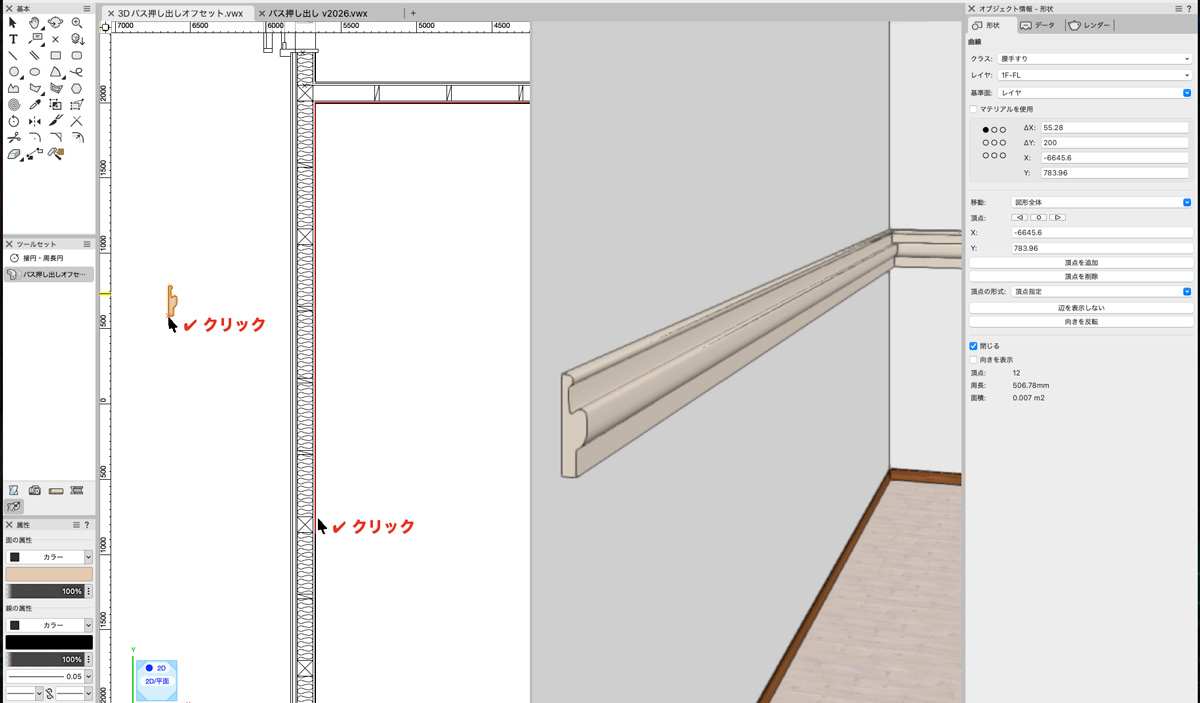Click the 頂点を追加 button
Image resolution: width=1200 pixels, height=703 pixels.
[x=1081, y=262]
